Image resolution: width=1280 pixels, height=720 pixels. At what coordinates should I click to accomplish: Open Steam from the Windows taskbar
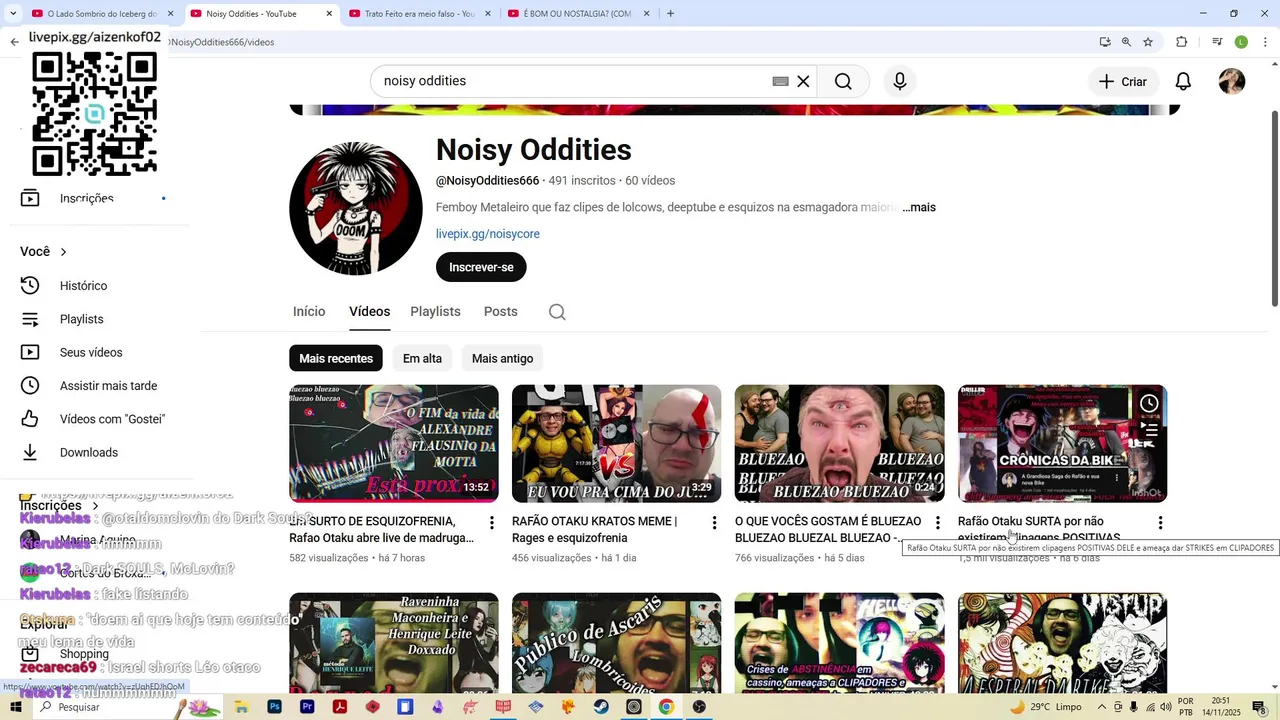(600, 707)
